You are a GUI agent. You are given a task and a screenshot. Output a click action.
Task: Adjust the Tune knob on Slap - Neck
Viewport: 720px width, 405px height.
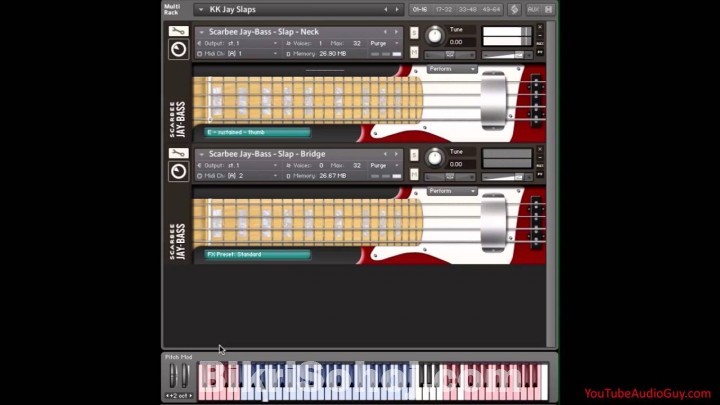tap(434, 36)
